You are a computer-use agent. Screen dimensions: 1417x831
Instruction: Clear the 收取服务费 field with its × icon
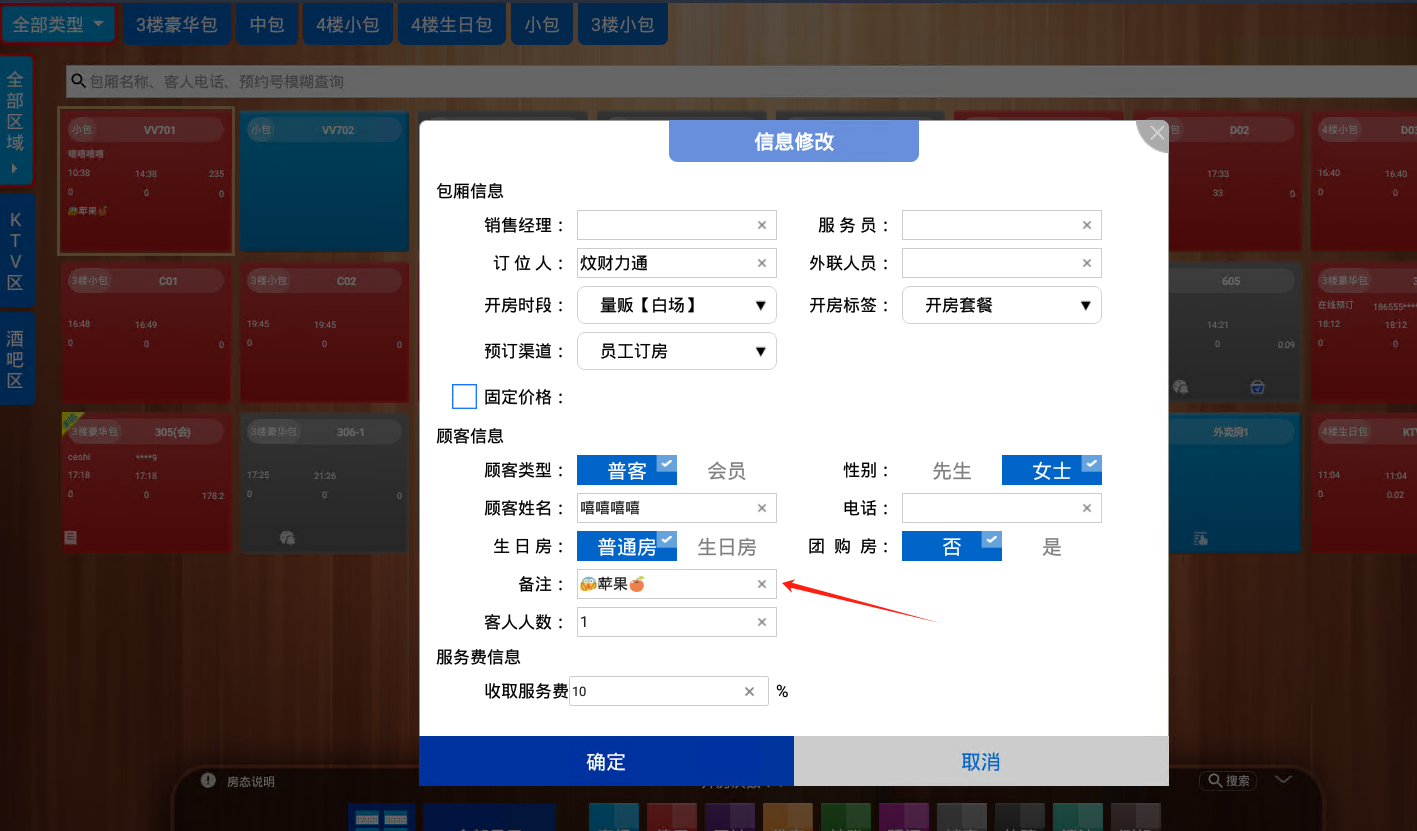(749, 691)
